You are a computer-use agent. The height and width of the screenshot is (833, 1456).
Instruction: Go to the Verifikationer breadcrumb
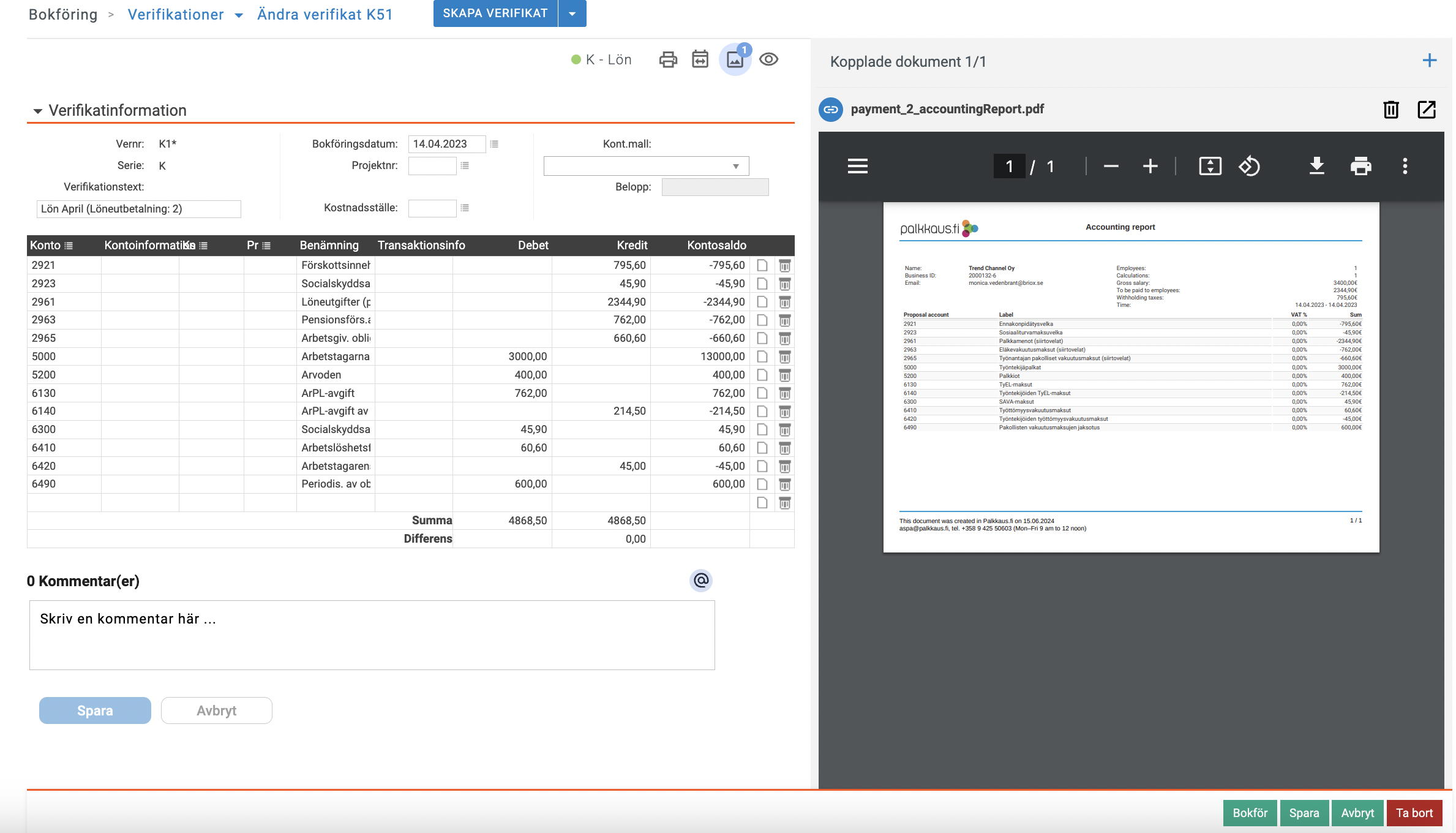point(176,15)
